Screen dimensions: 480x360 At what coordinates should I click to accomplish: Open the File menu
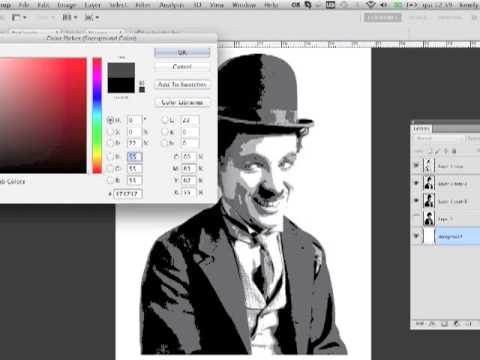tap(24, 5)
